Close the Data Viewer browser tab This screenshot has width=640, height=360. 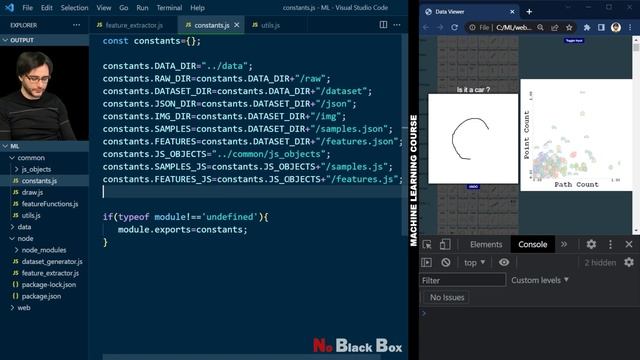click(x=512, y=12)
